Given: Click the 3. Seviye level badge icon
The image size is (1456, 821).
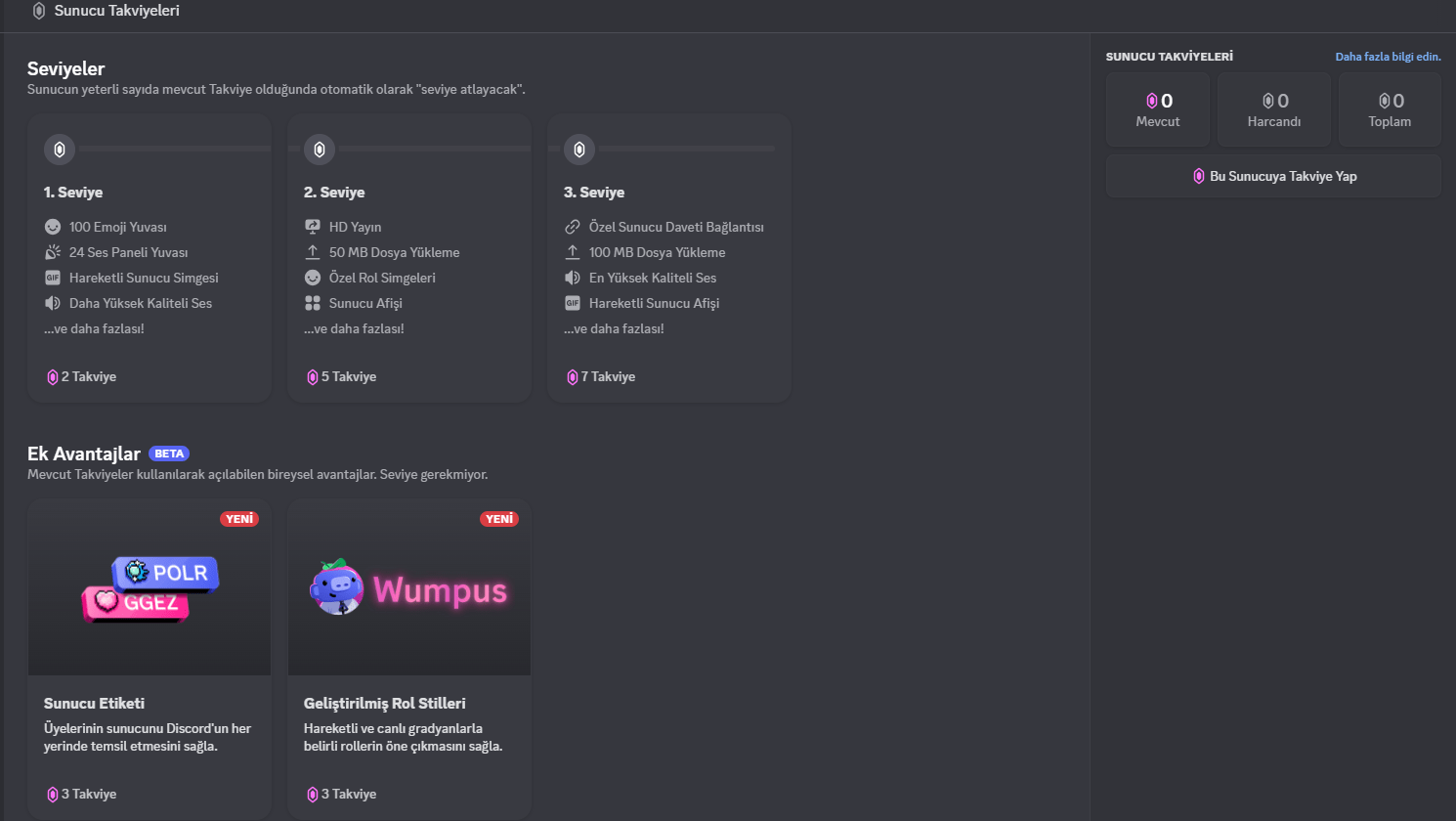Looking at the screenshot, I should (579, 150).
